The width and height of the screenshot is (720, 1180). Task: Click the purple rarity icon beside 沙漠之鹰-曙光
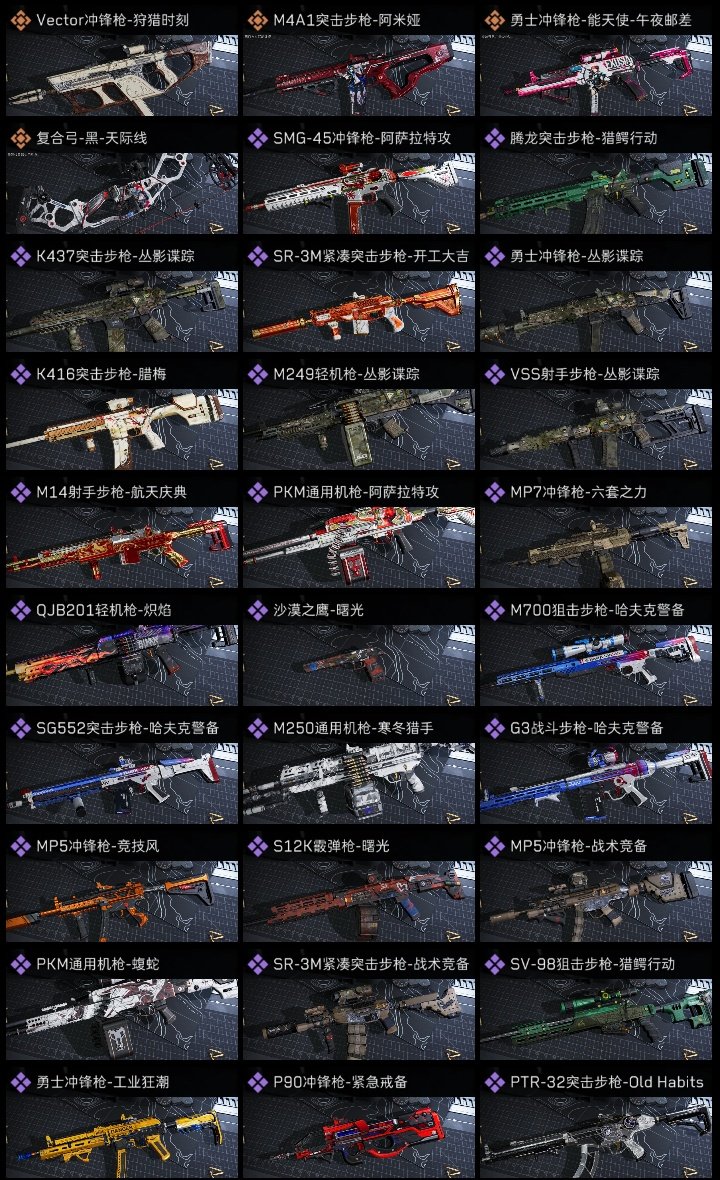(257, 610)
